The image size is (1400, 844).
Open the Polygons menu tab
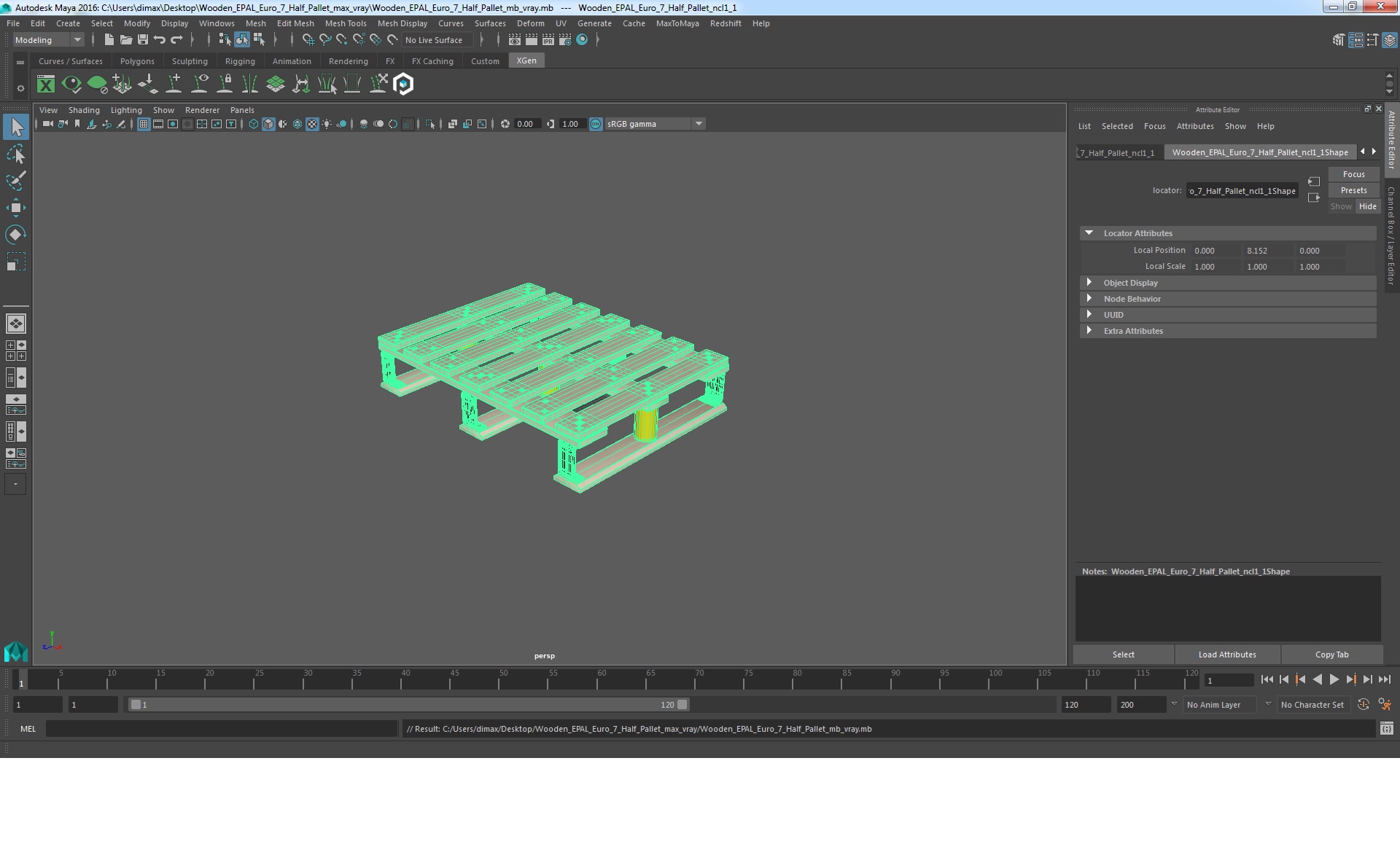point(138,60)
